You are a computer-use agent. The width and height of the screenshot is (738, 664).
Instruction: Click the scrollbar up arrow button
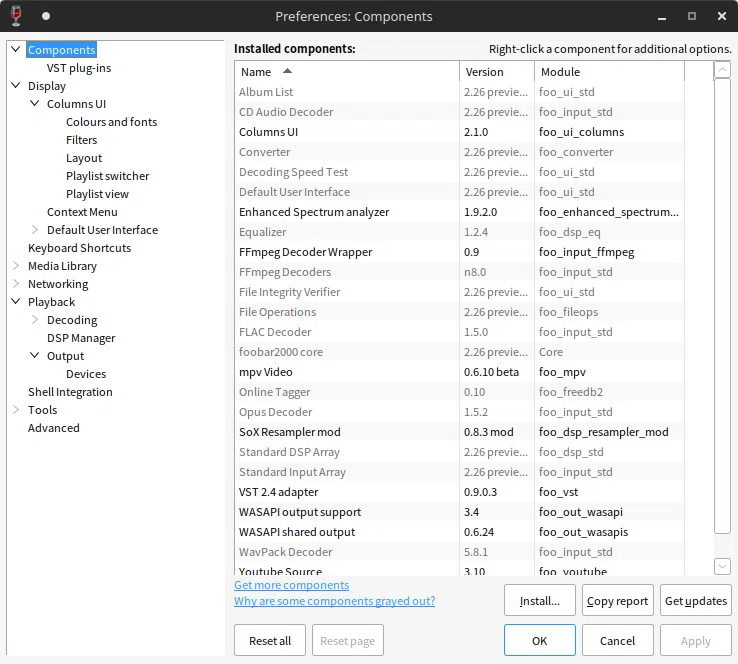(722, 71)
